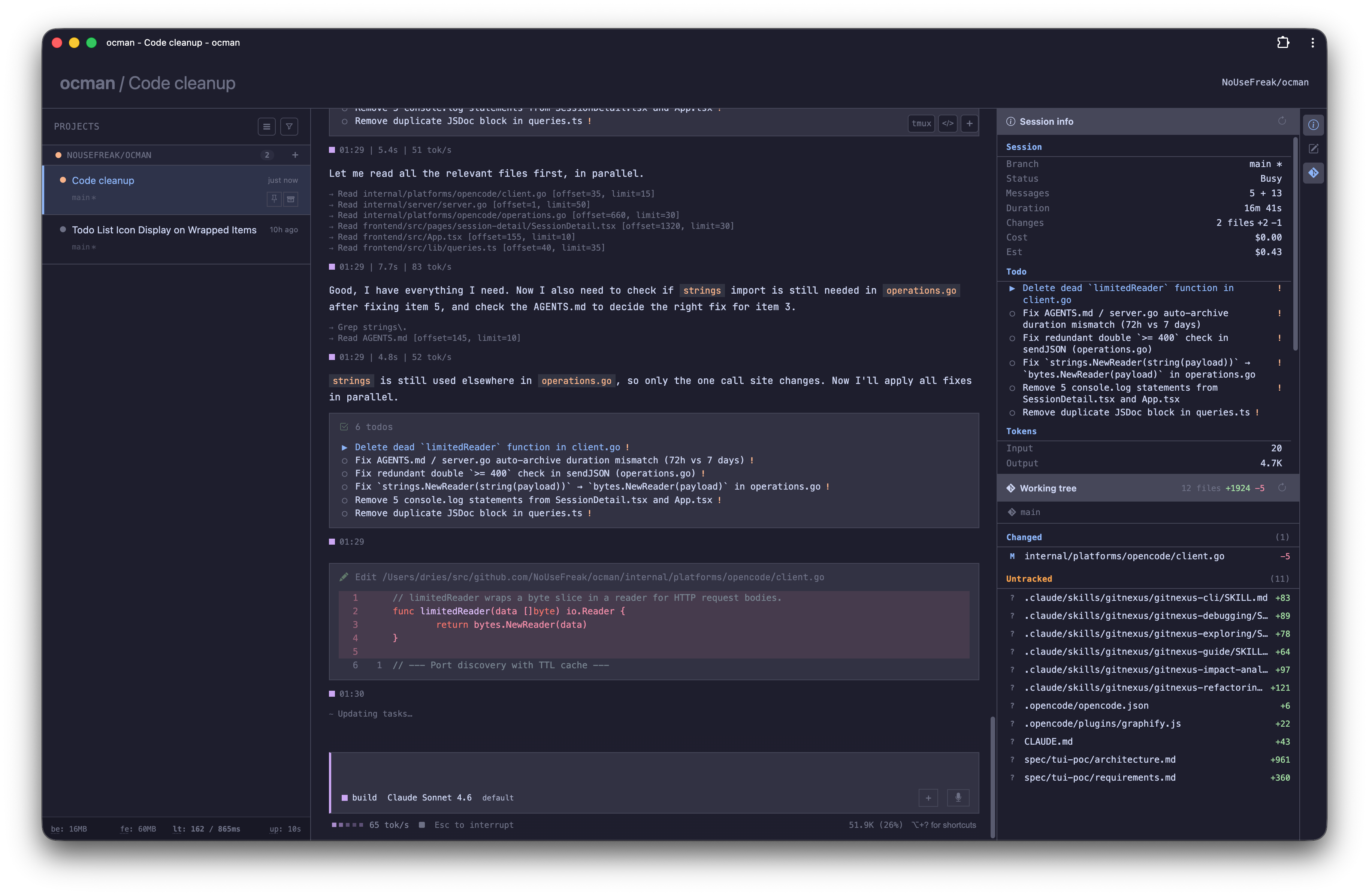
Task: Click the Session section heading
Action: 1023,147
